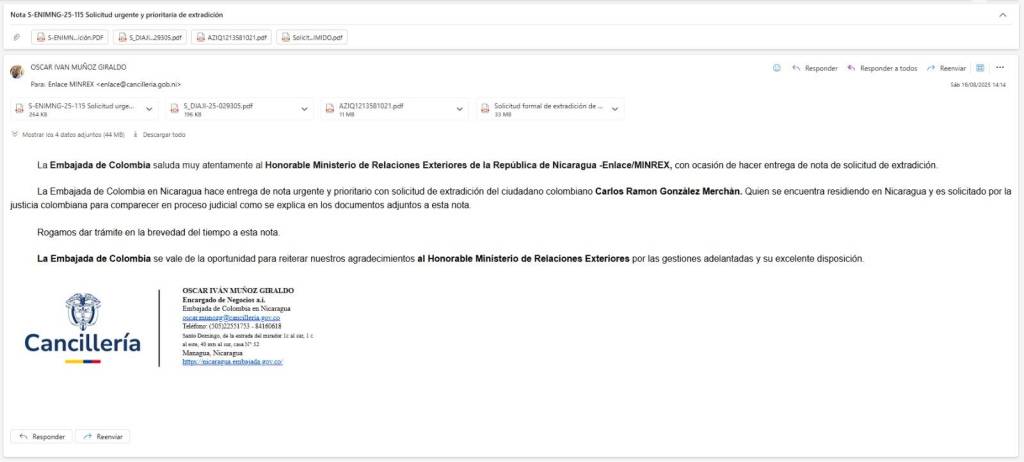Screen dimensions: 1024x462
Task: Expand options for S-ENIMNG-25-115 Solicitud attachment
Action: [150, 109]
